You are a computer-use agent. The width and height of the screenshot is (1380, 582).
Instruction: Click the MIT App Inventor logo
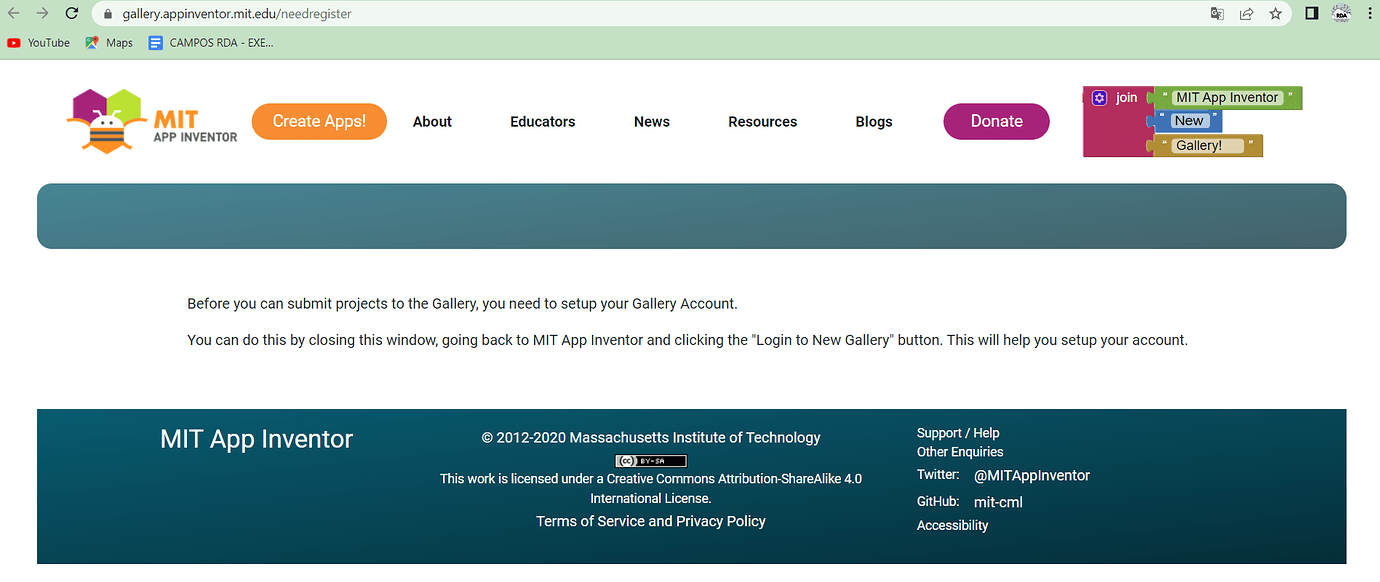click(x=152, y=121)
